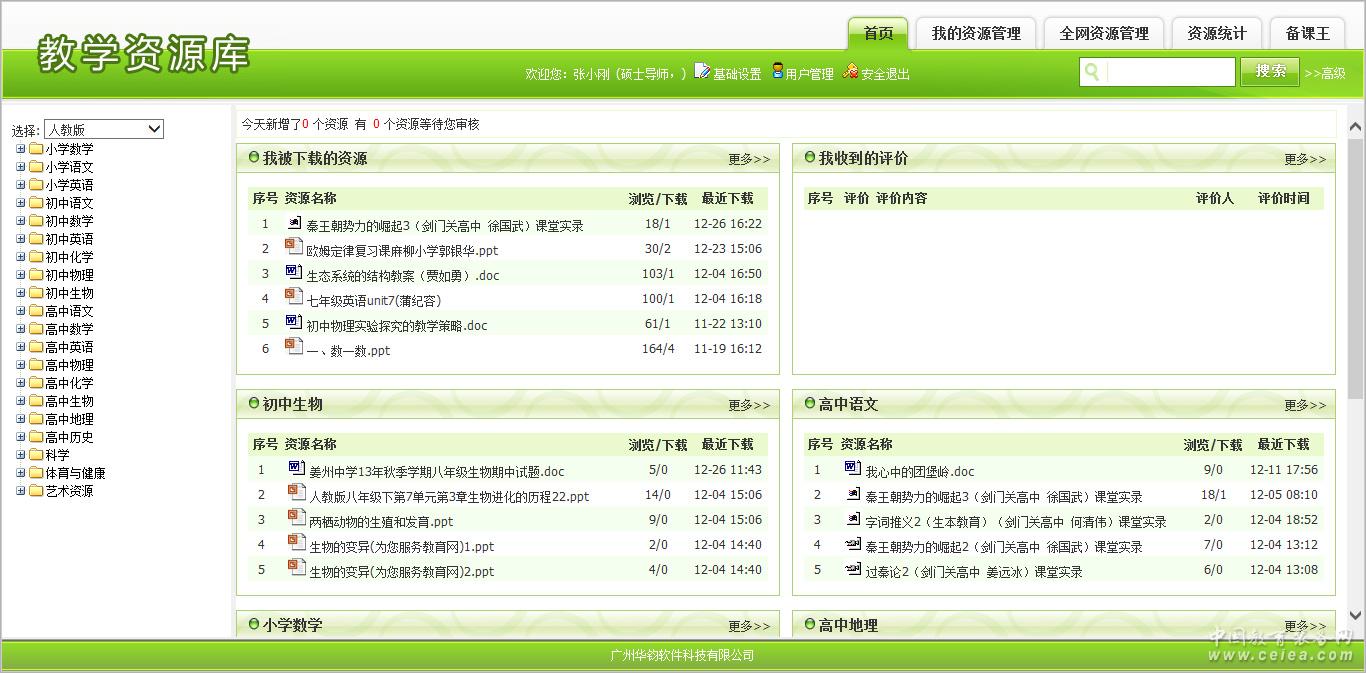
Task: Click the 用户管理 user icon
Action: [x=777, y=71]
